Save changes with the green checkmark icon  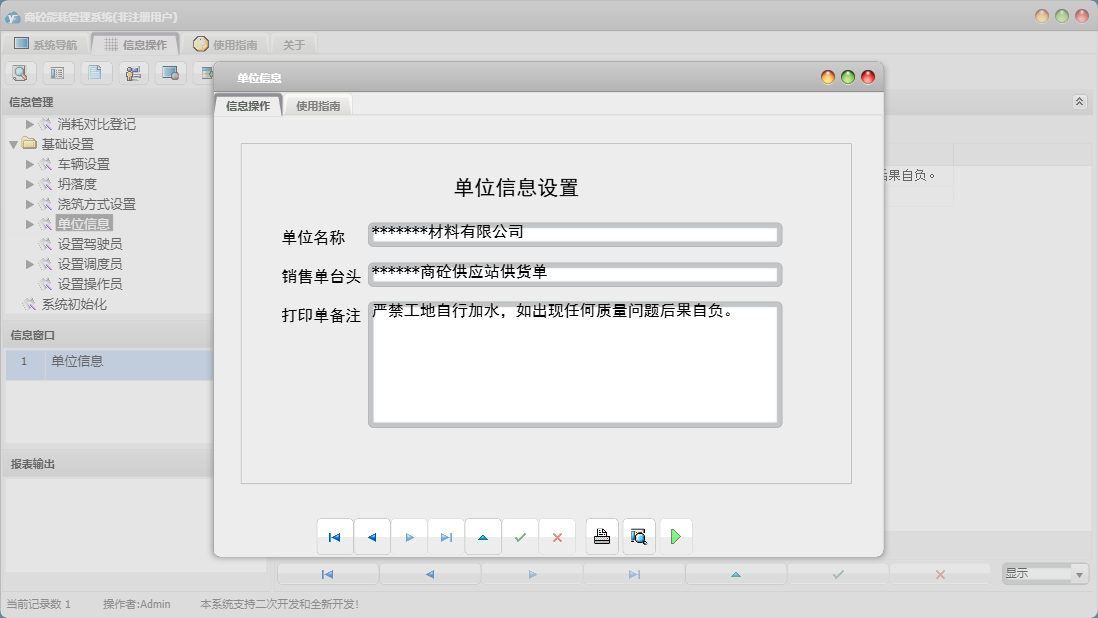pos(520,536)
